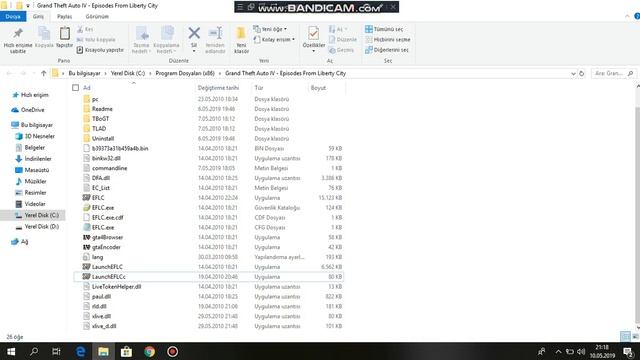Click Program Dosyaları (x86) in the breadcrumb
This screenshot has width=640, height=360.
coord(185,73)
